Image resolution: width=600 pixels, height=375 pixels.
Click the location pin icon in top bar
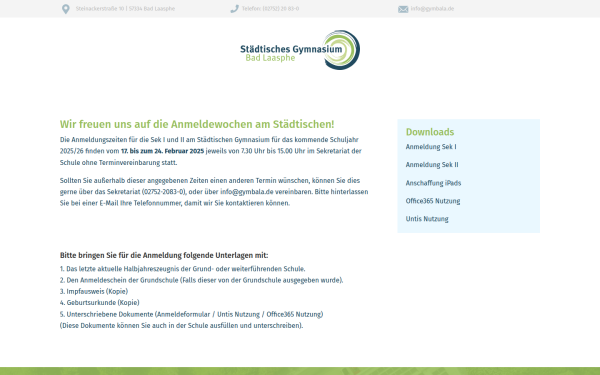coord(66,9)
